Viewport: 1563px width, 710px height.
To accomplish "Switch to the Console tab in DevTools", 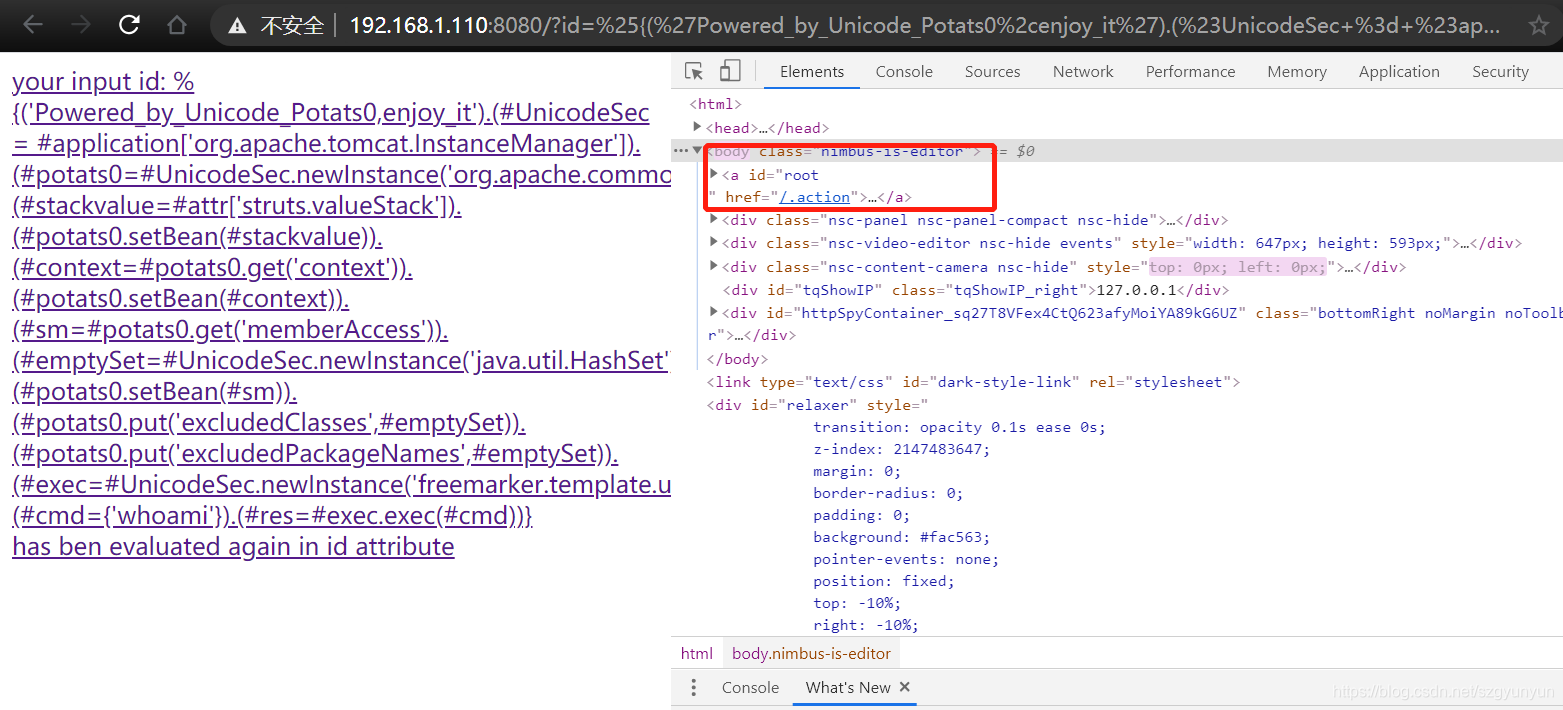I will click(904, 72).
